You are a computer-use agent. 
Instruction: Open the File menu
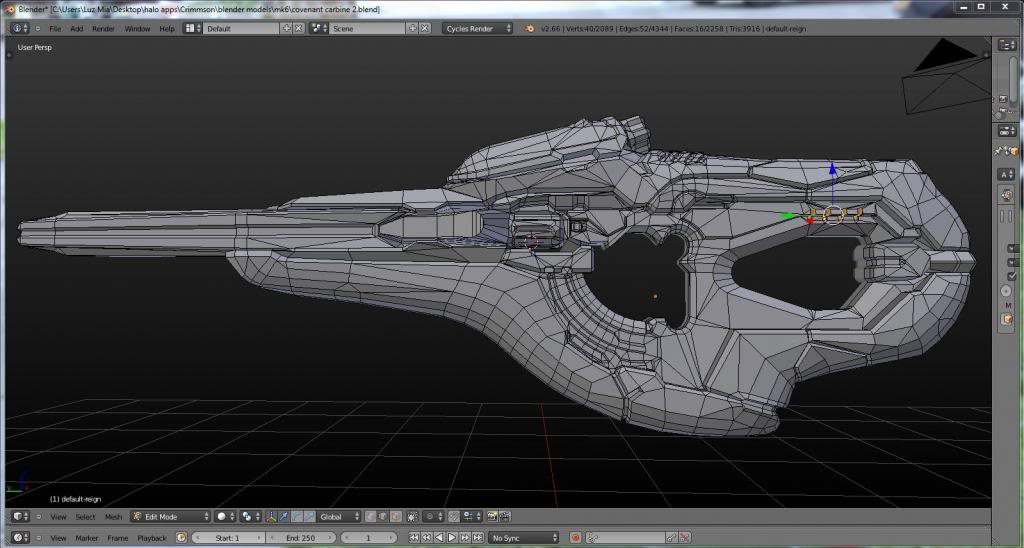(56, 29)
